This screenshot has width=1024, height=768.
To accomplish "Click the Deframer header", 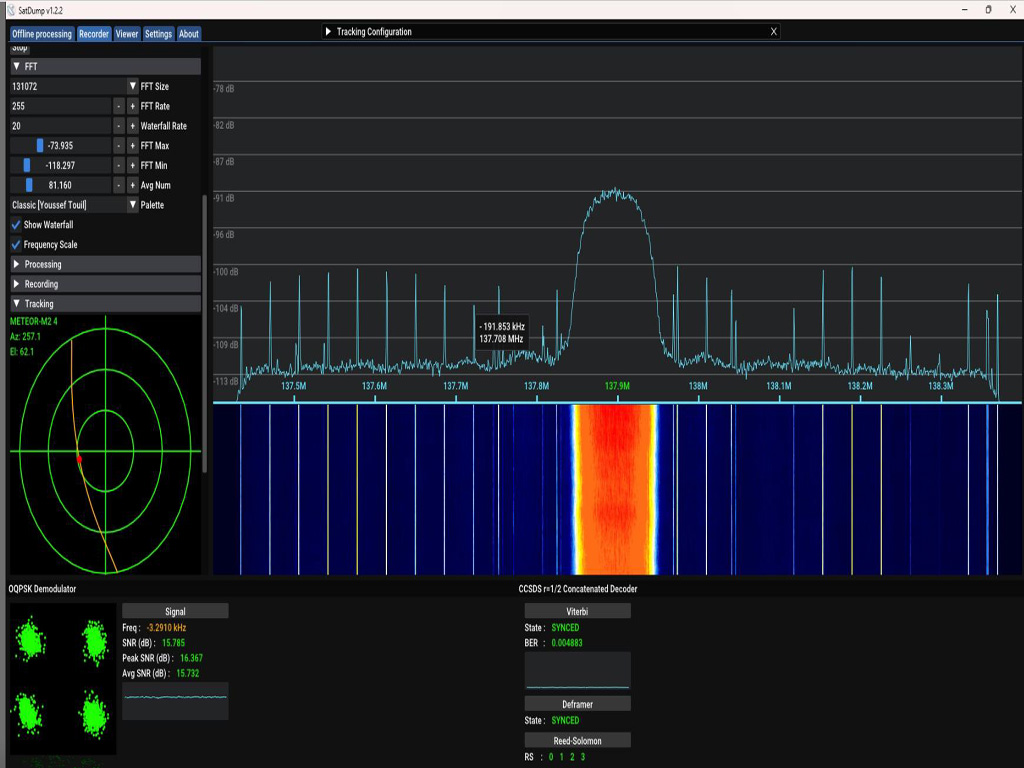I will (577, 704).
